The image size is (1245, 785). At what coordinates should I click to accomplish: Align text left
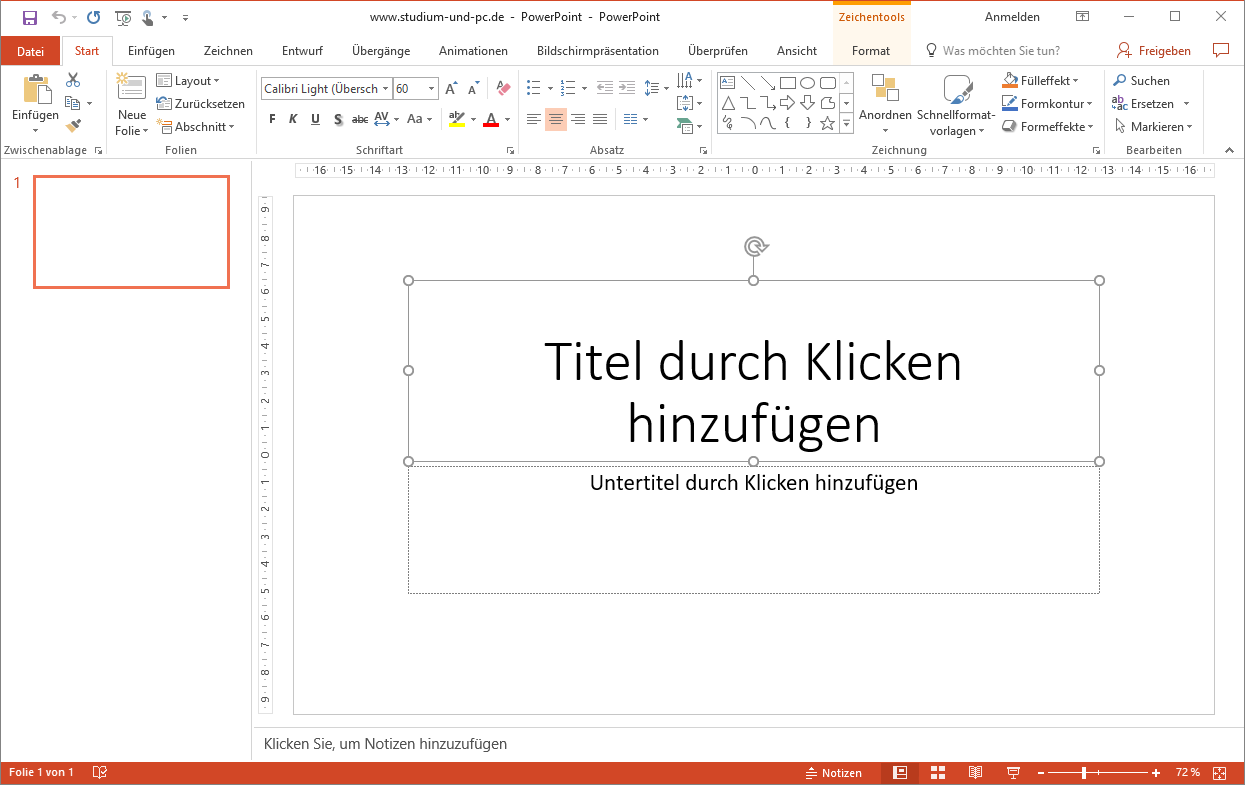point(534,119)
